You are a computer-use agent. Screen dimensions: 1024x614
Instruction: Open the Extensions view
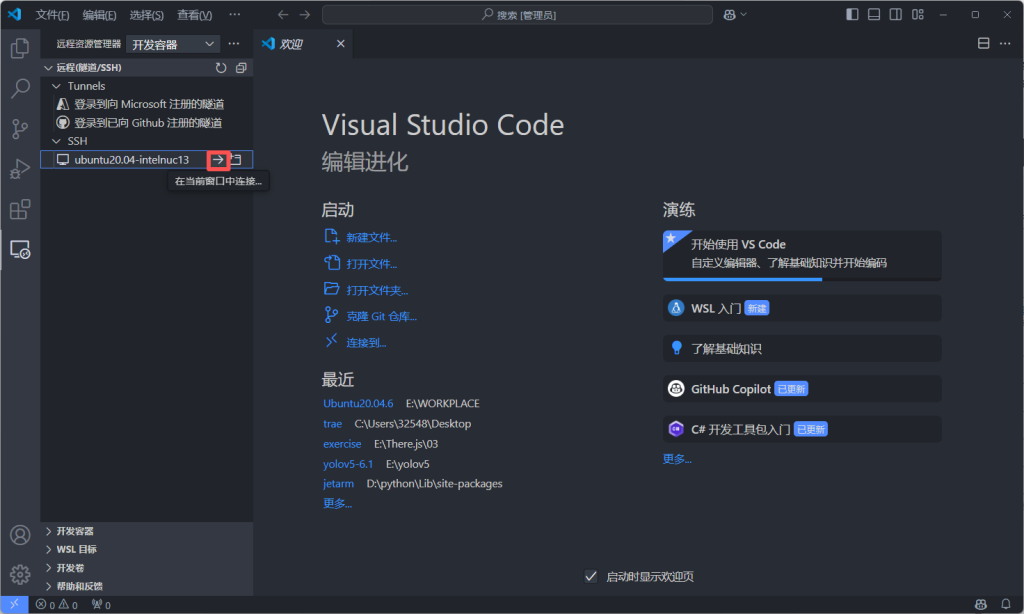point(19,209)
